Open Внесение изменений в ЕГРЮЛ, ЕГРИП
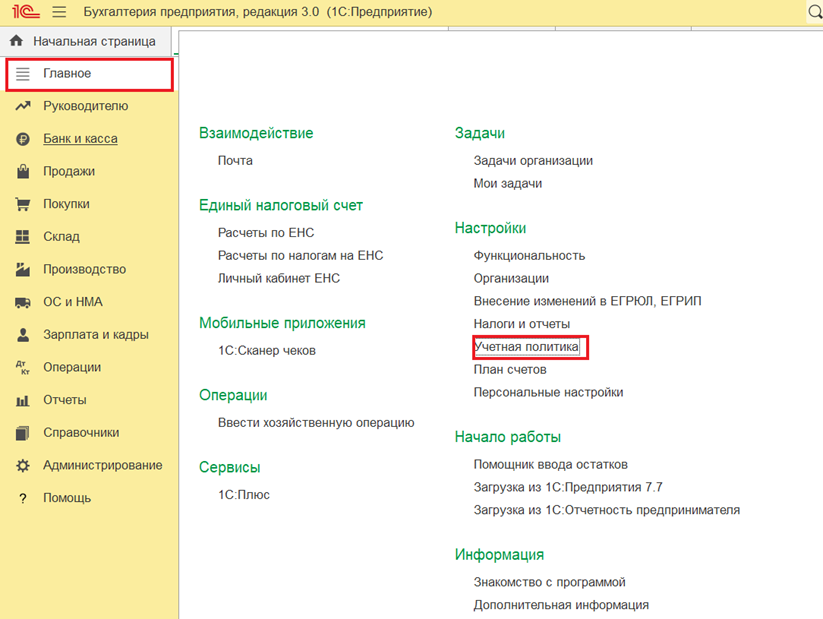The height and width of the screenshot is (619, 823). point(587,301)
